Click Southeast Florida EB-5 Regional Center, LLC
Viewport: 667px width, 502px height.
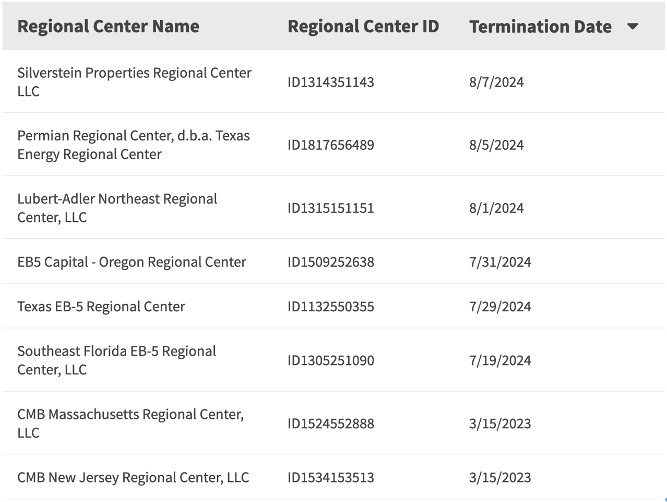click(x=116, y=360)
